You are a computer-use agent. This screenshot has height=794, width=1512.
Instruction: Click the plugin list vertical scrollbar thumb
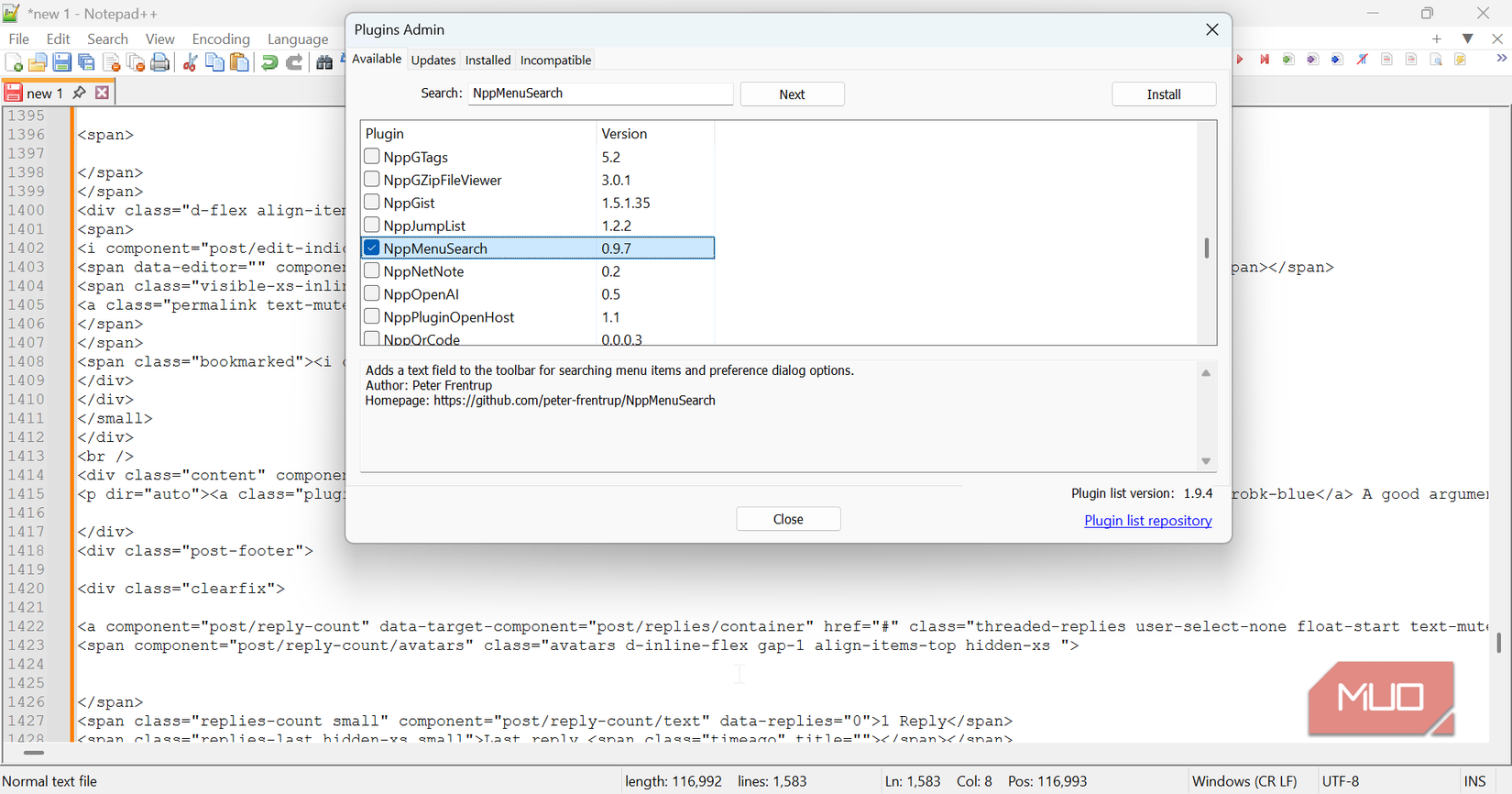point(1206,248)
